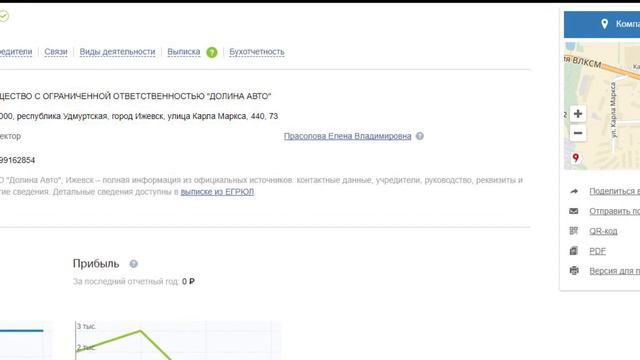
Task: Click the address text "улица Карла Маркса, 440, 73"
Action: (x=223, y=116)
